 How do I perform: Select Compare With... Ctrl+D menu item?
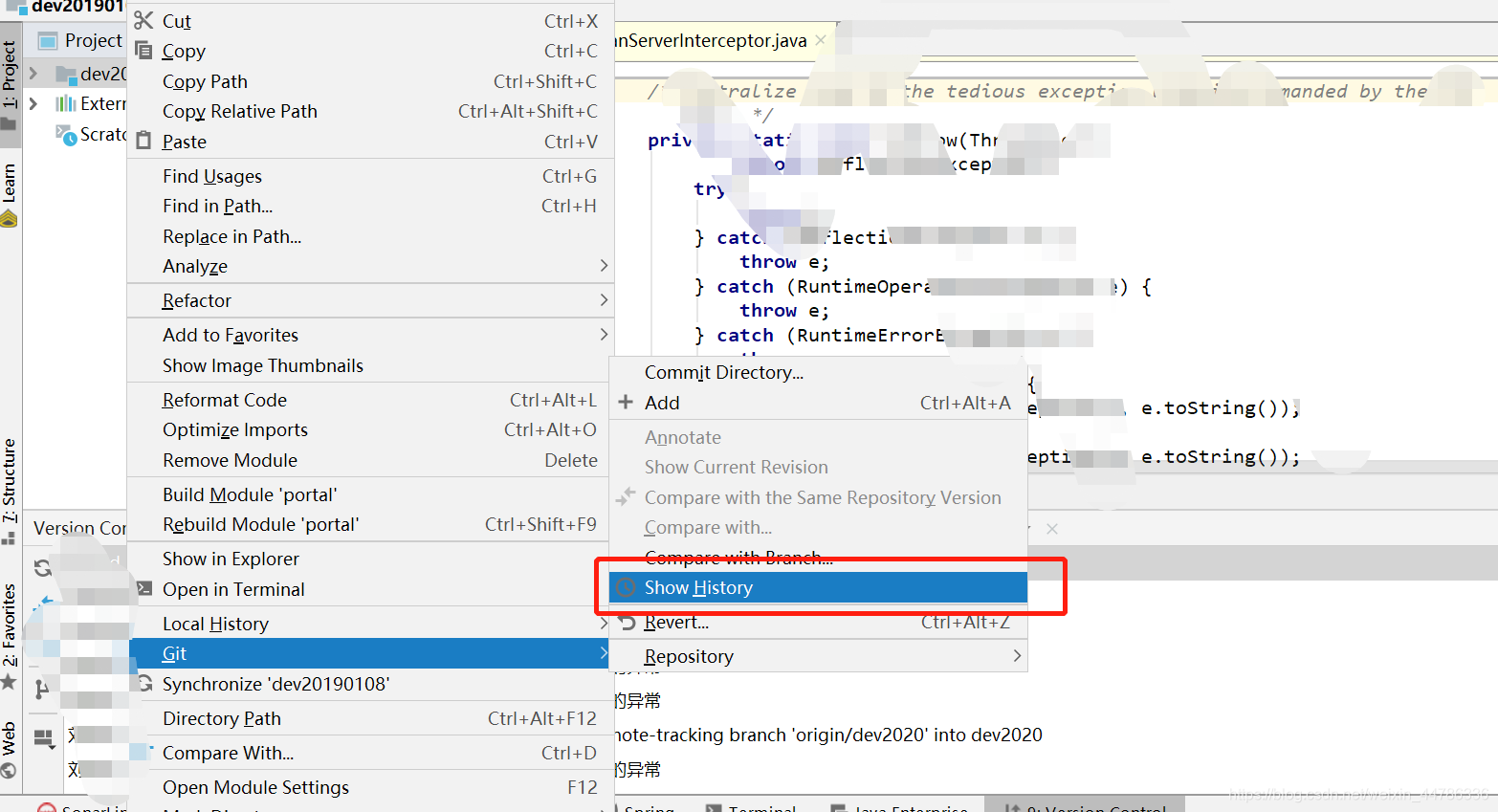pos(370,753)
